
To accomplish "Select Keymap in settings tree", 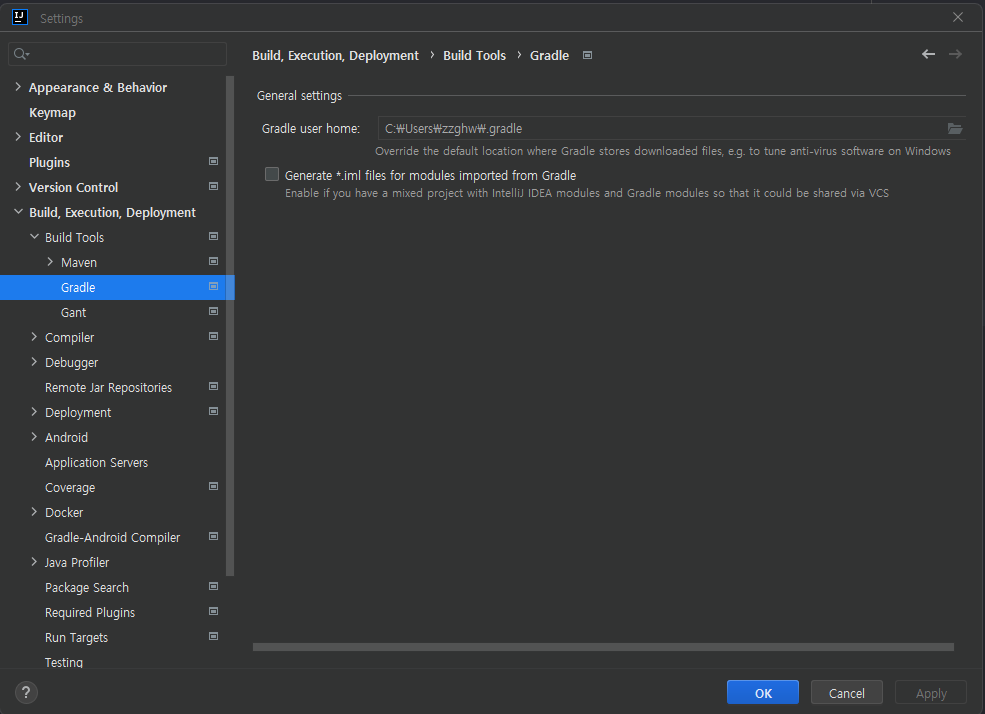I will click(52, 113).
